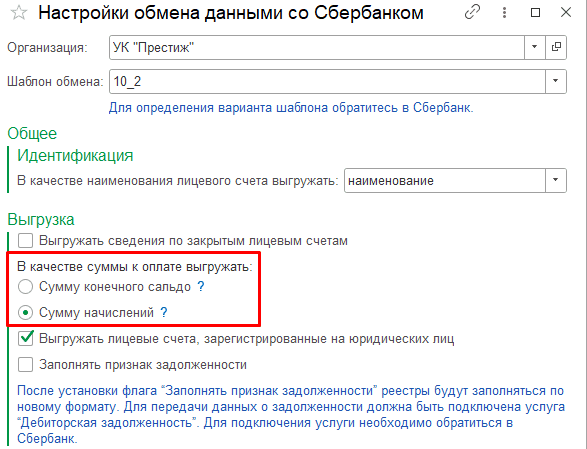Expand the Организация dropdown list
This screenshot has width=587, height=449.
(535, 47)
